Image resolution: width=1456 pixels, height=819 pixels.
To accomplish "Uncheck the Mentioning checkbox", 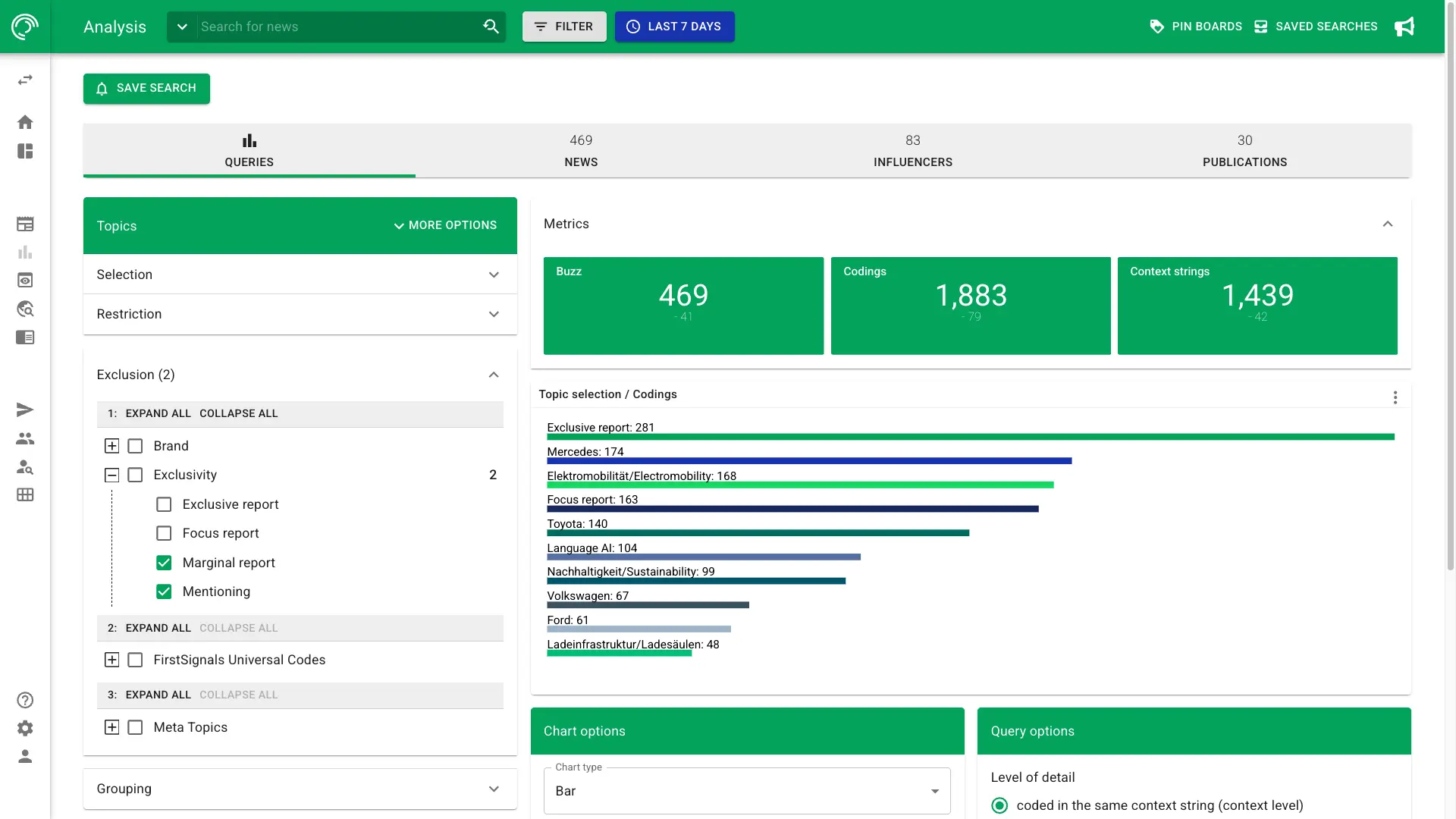I will (164, 591).
